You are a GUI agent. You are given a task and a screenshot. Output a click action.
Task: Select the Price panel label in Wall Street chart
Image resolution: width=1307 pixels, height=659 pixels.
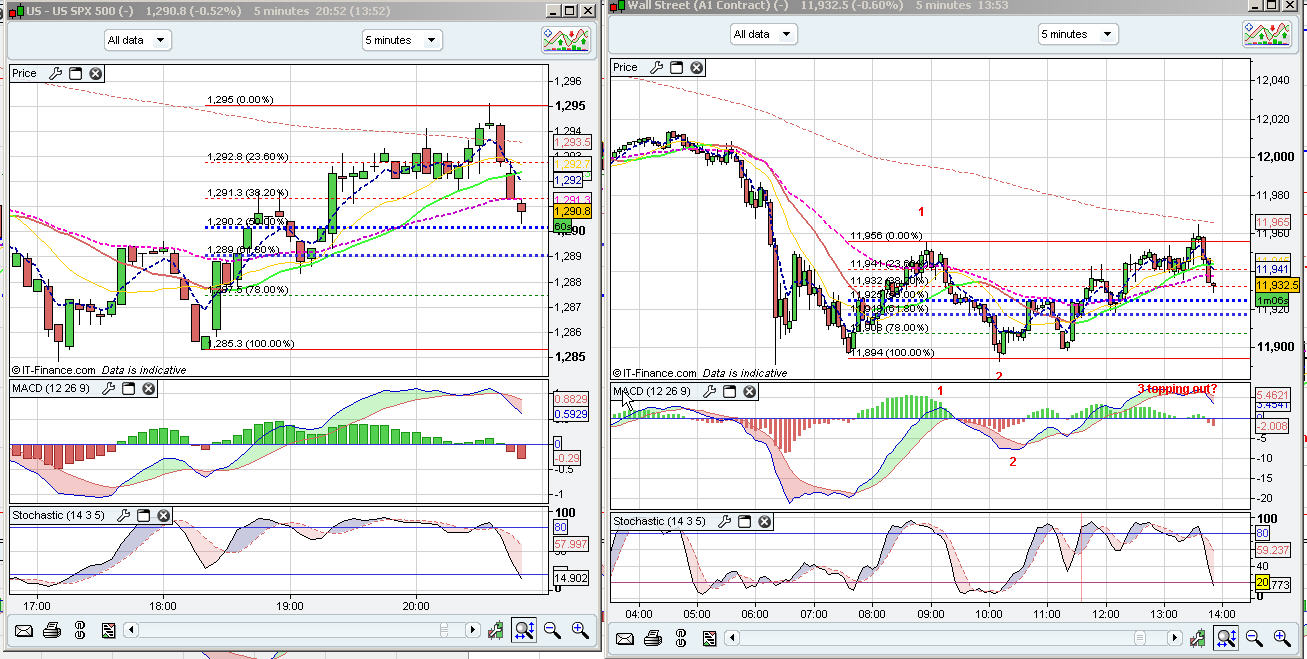(625, 67)
